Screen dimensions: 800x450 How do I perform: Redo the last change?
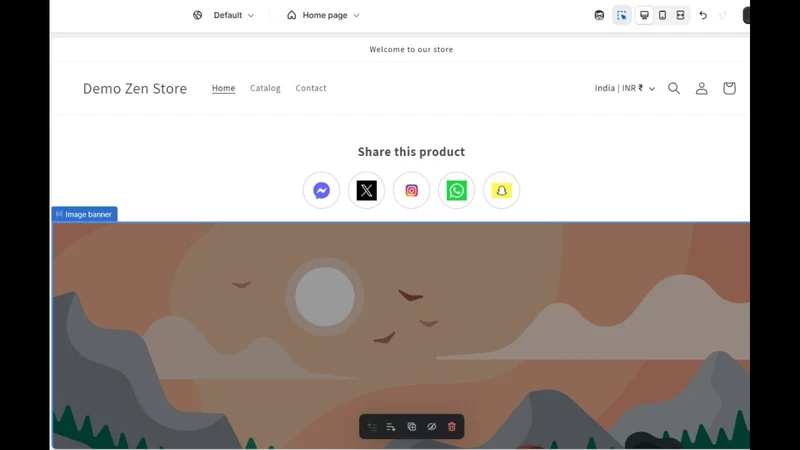(722, 15)
